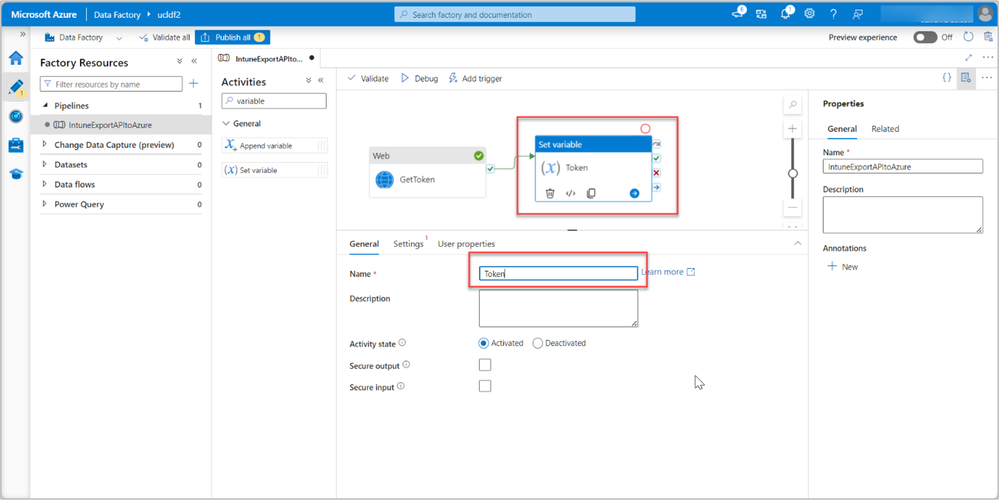Open the Learning center graduation cap icon
This screenshot has width=999, height=500.
[15, 174]
